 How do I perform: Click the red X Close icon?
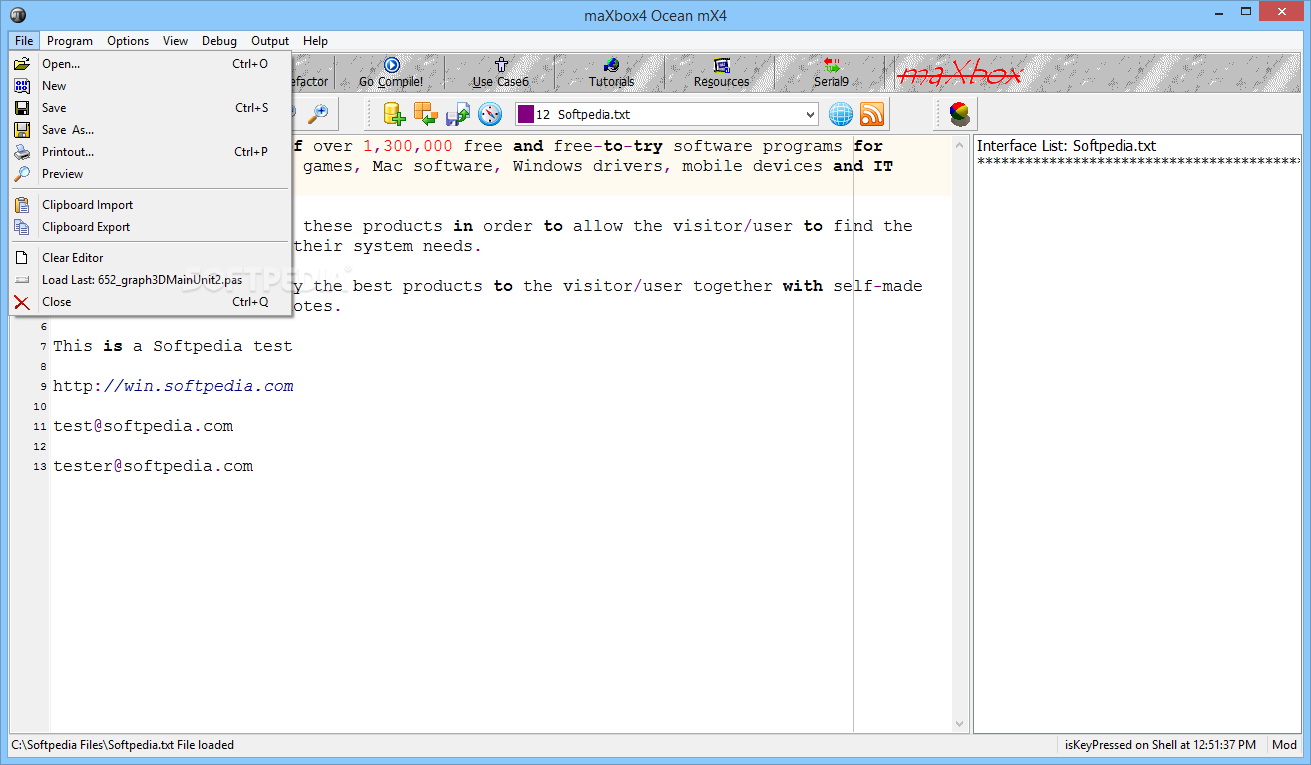pos(22,302)
